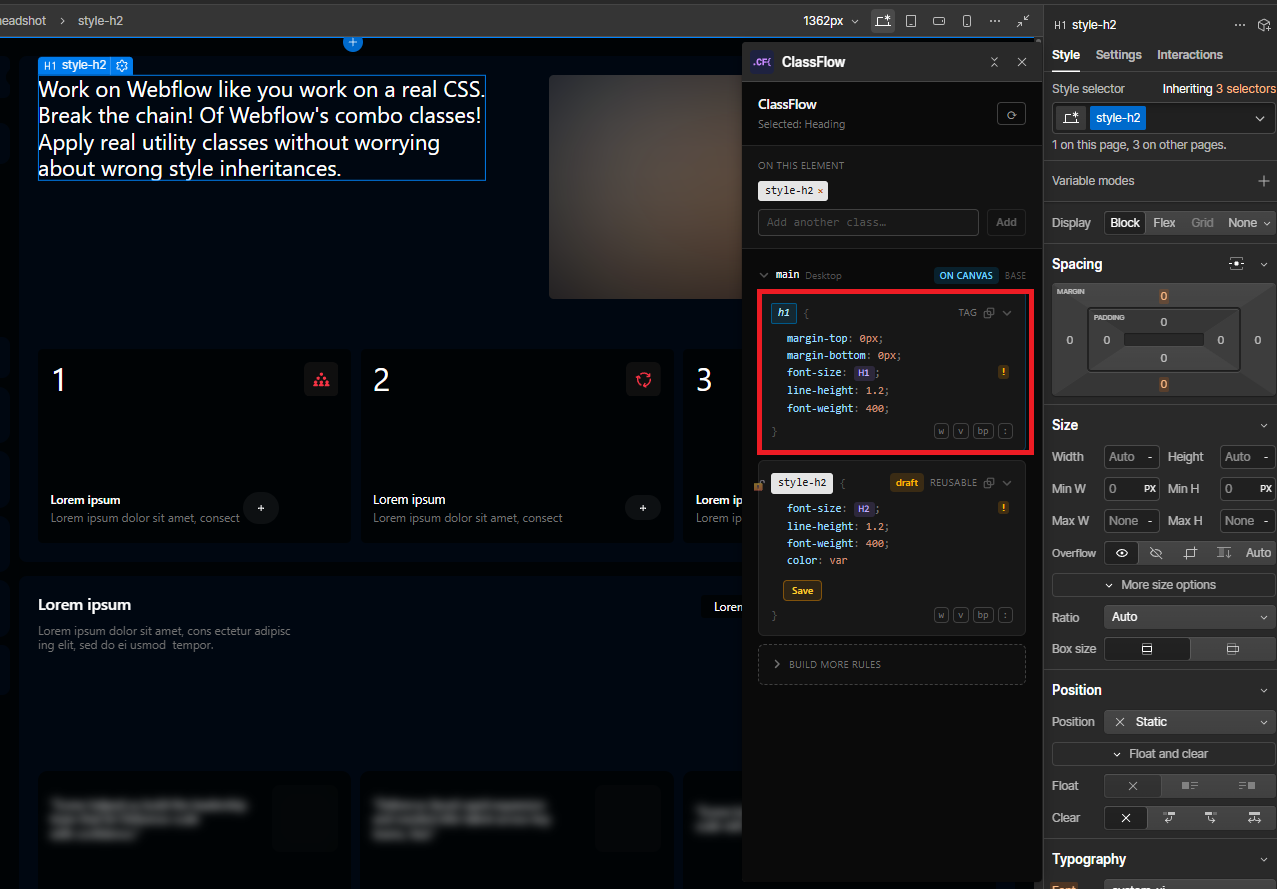
Task: Click the ':' button in the h1 rule
Action: (1005, 431)
